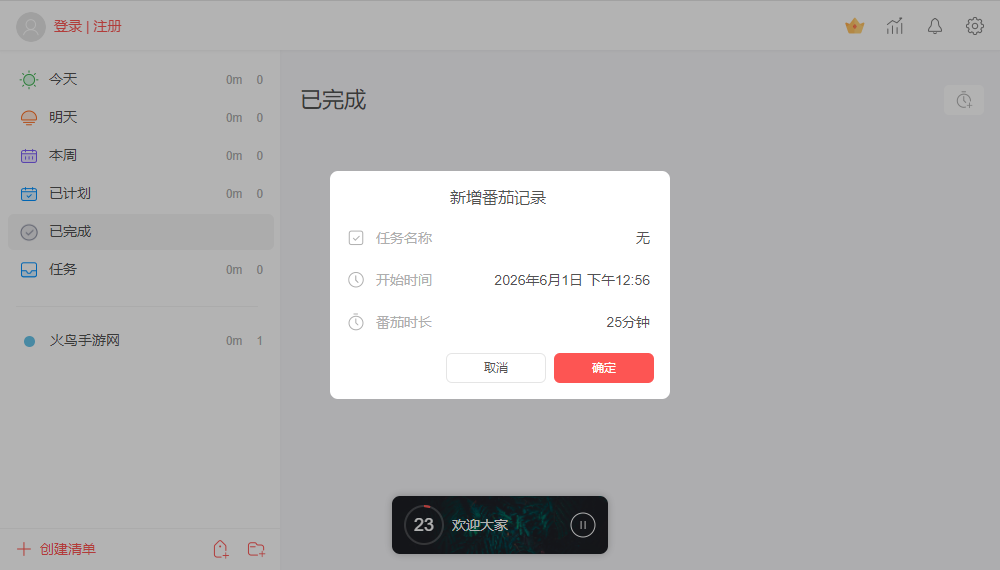Click the add folder icon
Viewport: 1000px width, 570px height.
[256, 549]
